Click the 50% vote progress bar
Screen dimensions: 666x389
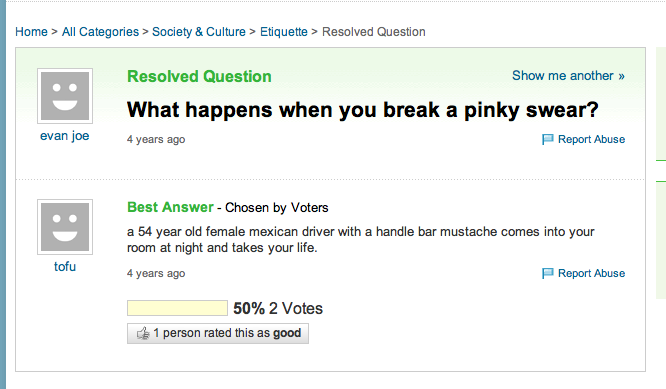point(177,308)
